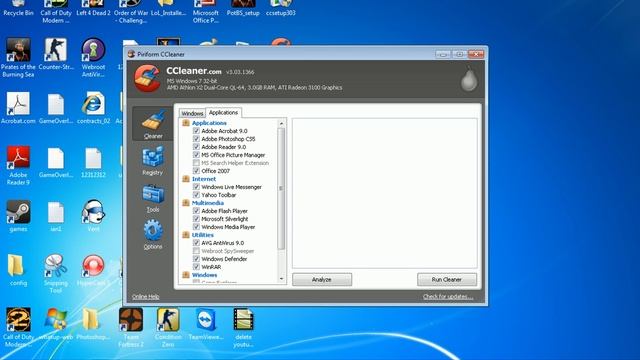
Task: Select the ccsetup303 installer icon
Action: pos(281,8)
